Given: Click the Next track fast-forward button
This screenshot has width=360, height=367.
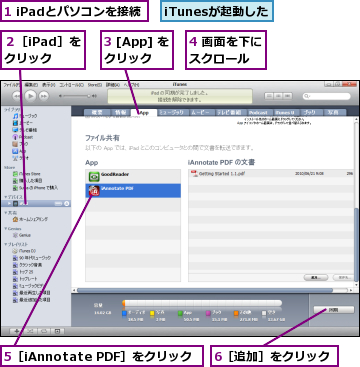Looking at the screenshot, I should coord(44,96).
